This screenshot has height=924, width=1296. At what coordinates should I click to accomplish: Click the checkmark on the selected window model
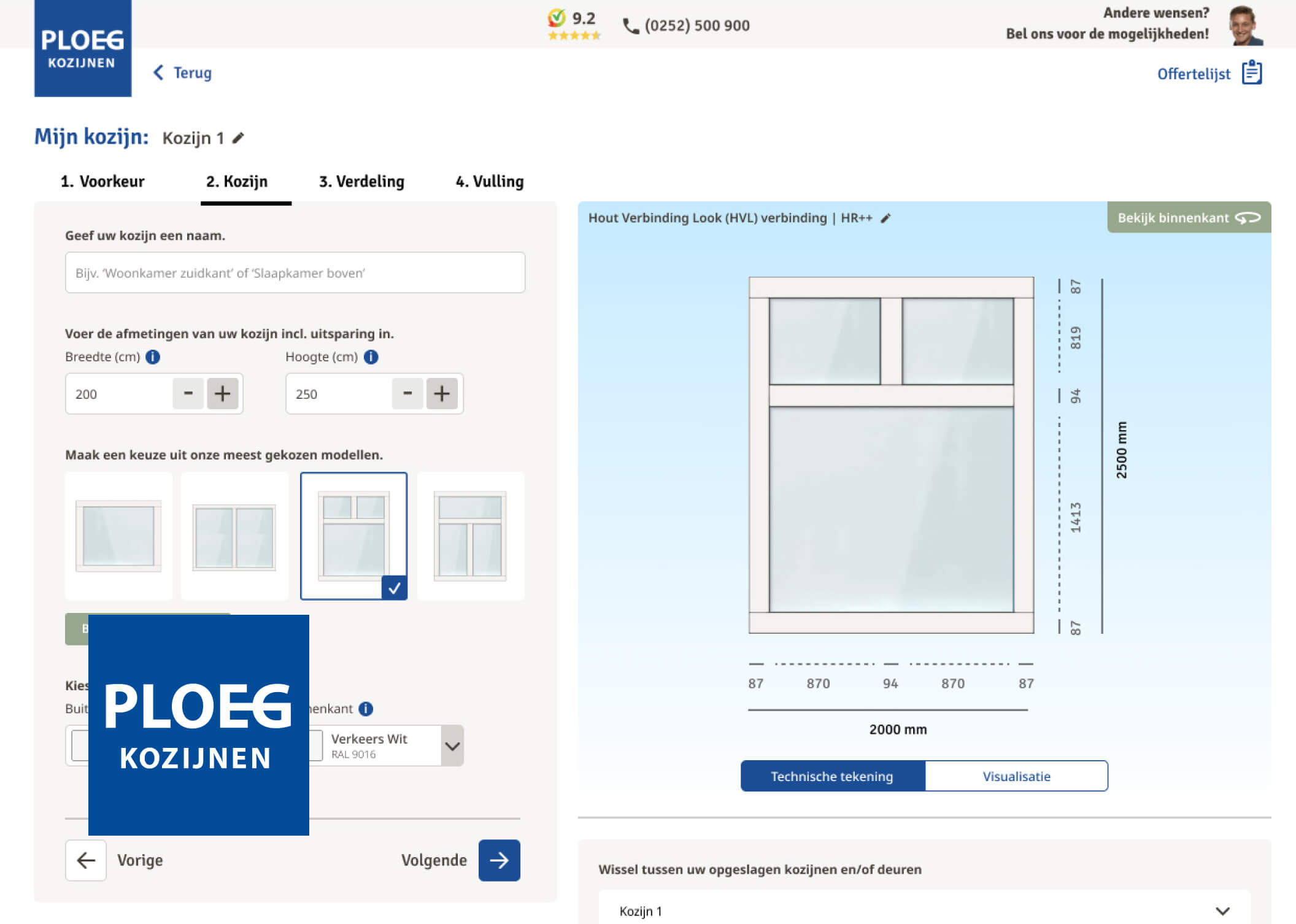click(396, 589)
